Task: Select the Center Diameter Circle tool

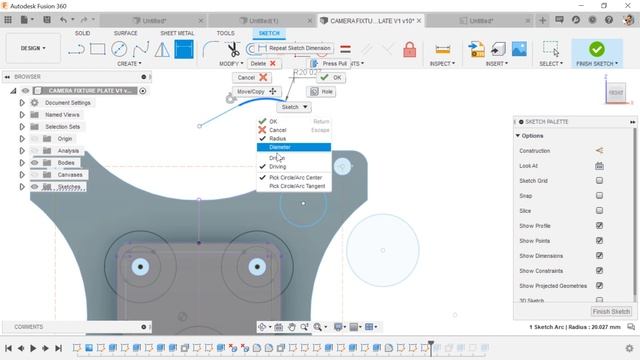Action: (x=119, y=49)
